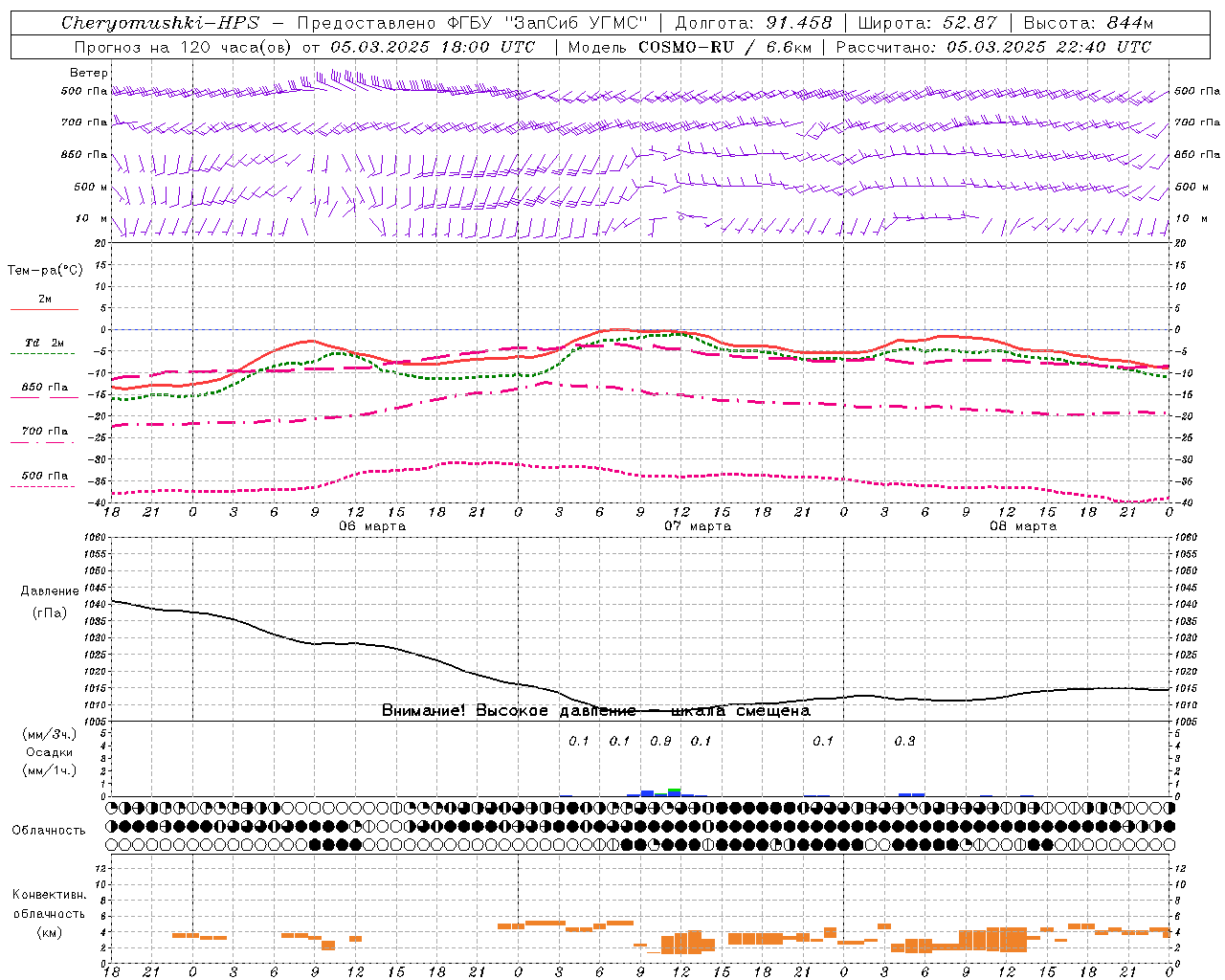Select the Долгота: 91.458 header value
1225x980 pixels.
[x=753, y=23]
